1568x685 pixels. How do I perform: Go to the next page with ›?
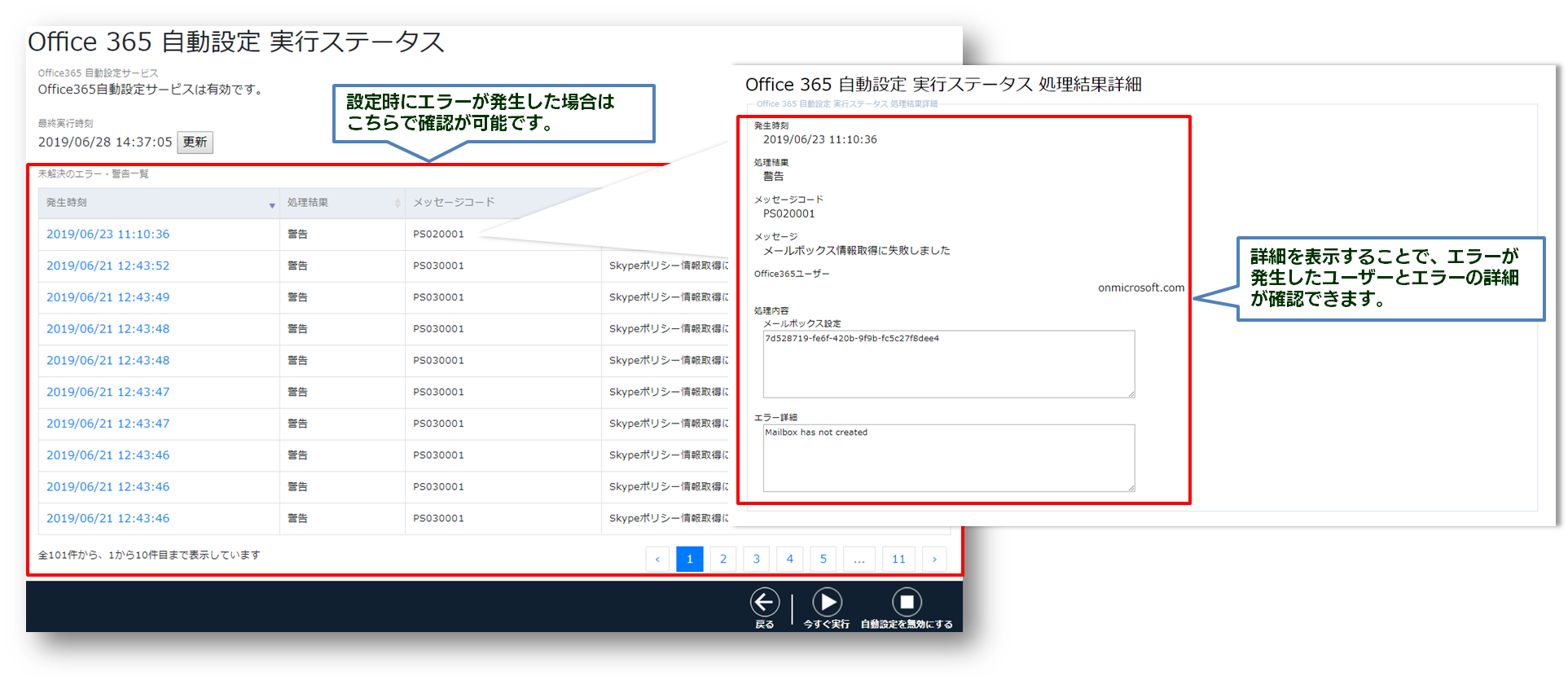(934, 559)
